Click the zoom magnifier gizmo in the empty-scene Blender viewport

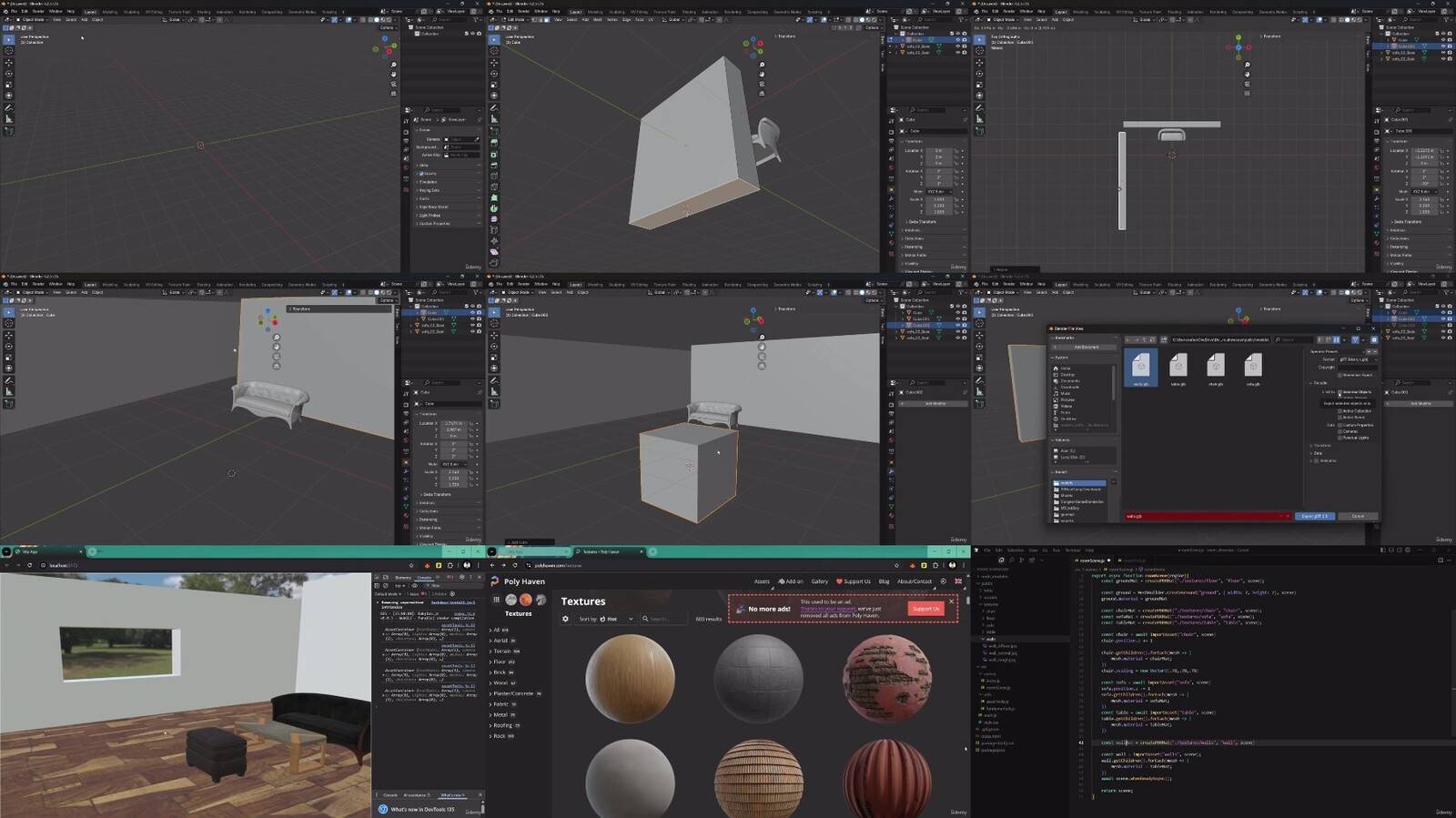coord(393,65)
